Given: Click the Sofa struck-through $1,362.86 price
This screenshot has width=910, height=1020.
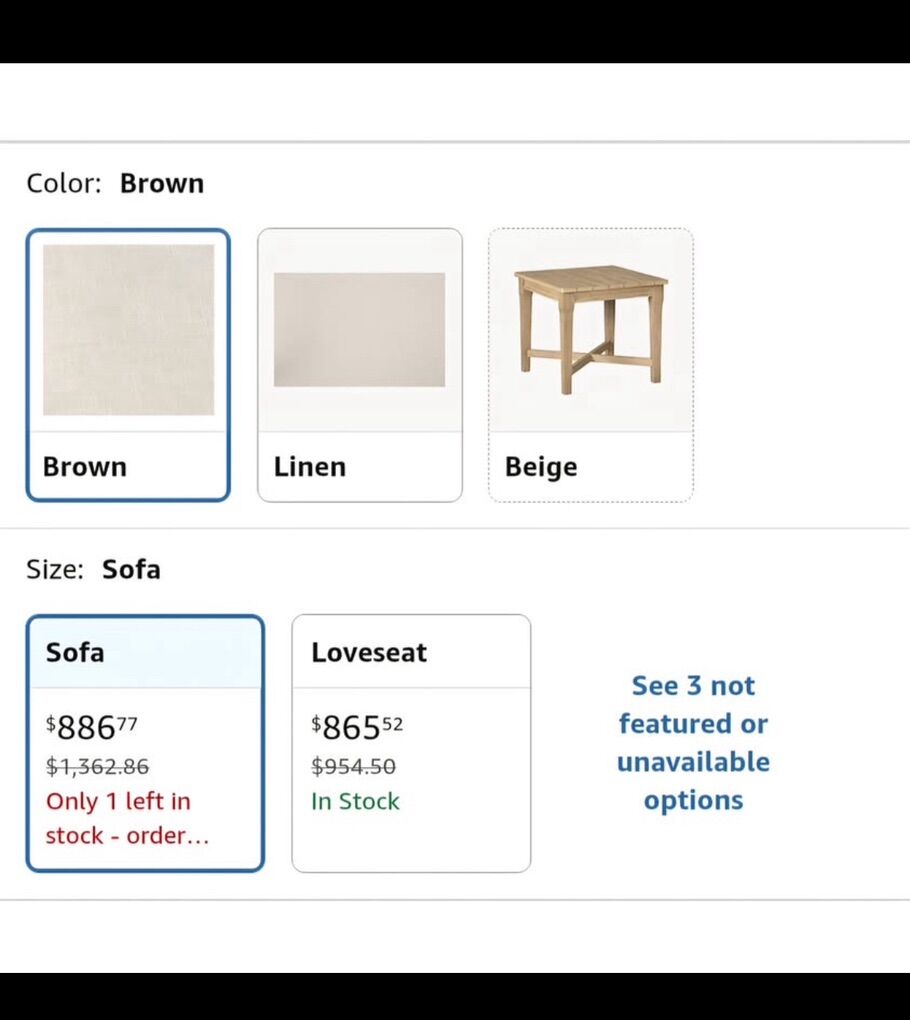Looking at the screenshot, I should 98,767.
